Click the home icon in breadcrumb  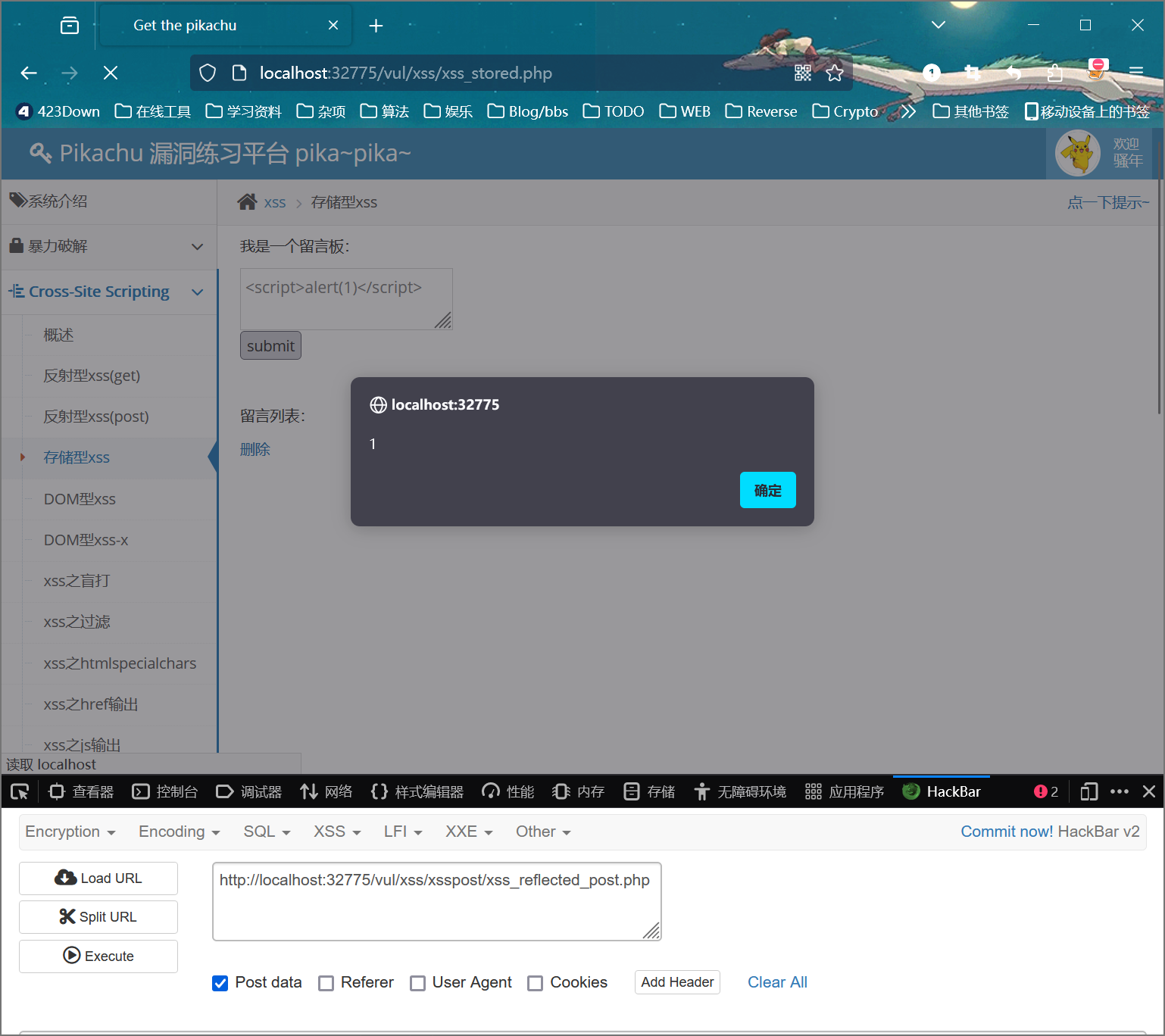click(x=247, y=202)
